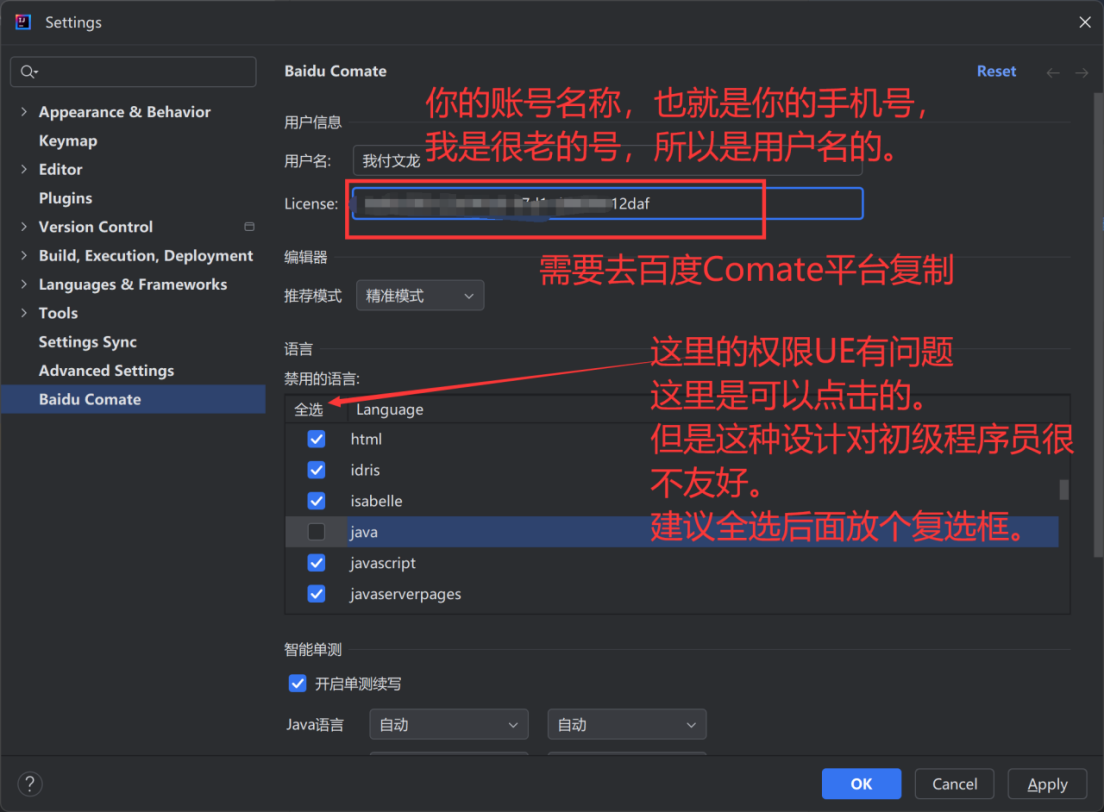Open Appearance & Behavior settings

point(125,112)
